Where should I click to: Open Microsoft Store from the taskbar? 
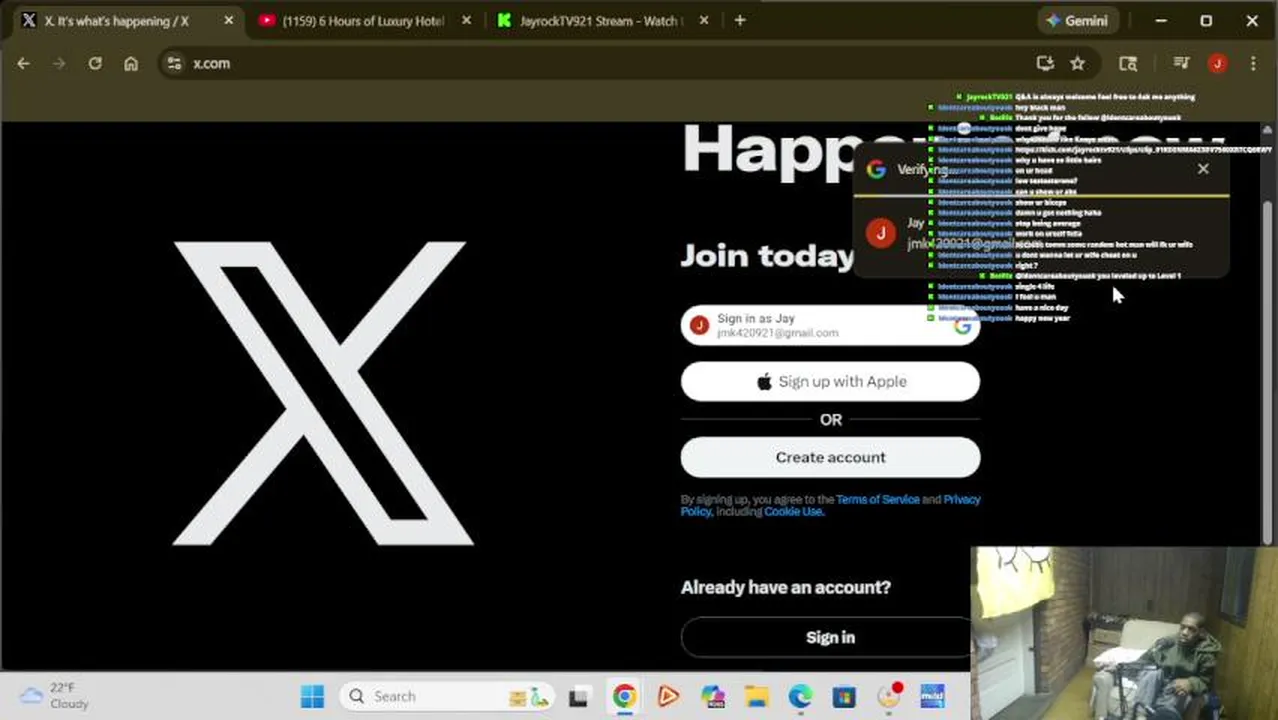[x=844, y=696]
